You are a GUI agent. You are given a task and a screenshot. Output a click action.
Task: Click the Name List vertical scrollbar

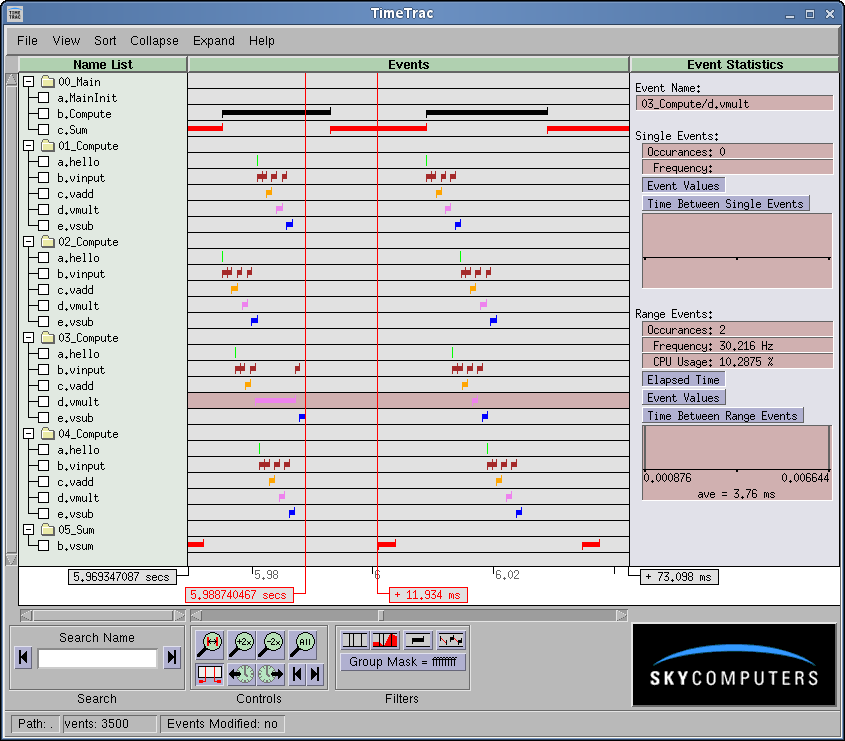click(x=11, y=320)
